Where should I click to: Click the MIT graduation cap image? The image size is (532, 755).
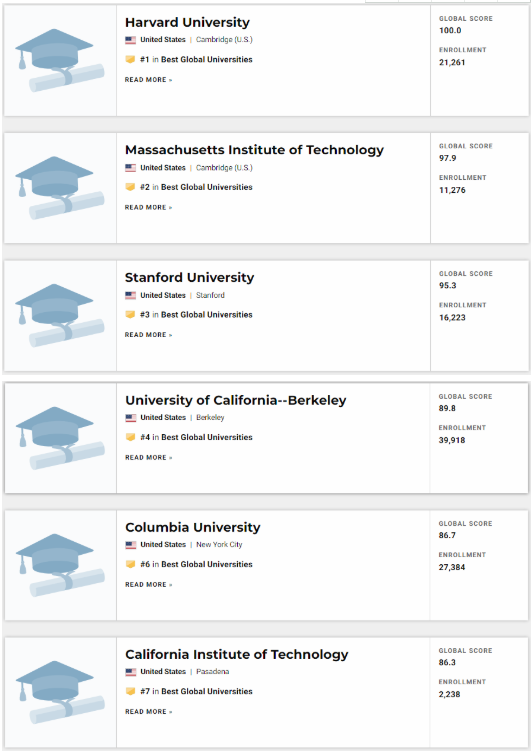(x=60, y=188)
